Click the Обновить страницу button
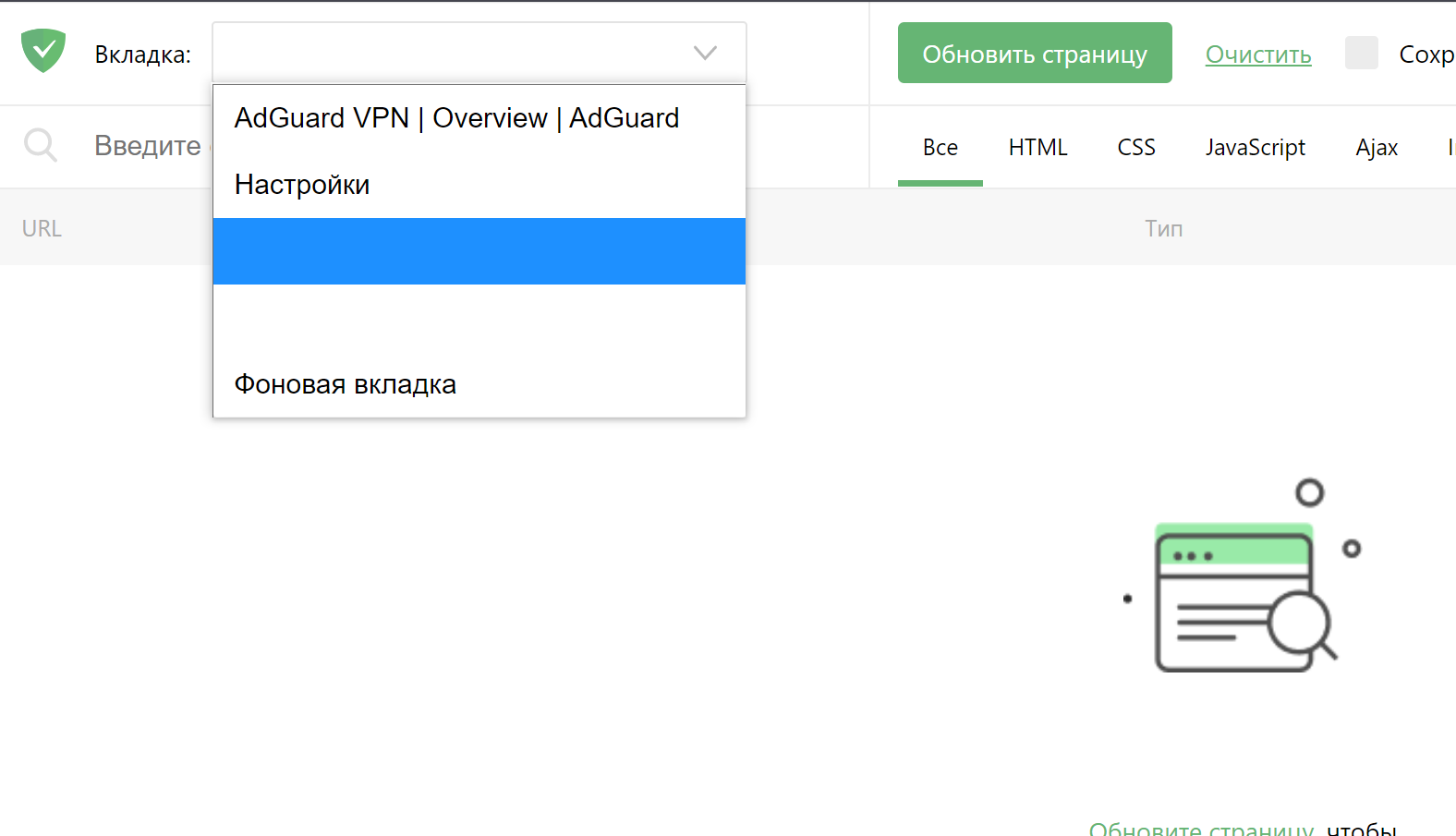This screenshot has width=1456, height=836. coord(1035,53)
